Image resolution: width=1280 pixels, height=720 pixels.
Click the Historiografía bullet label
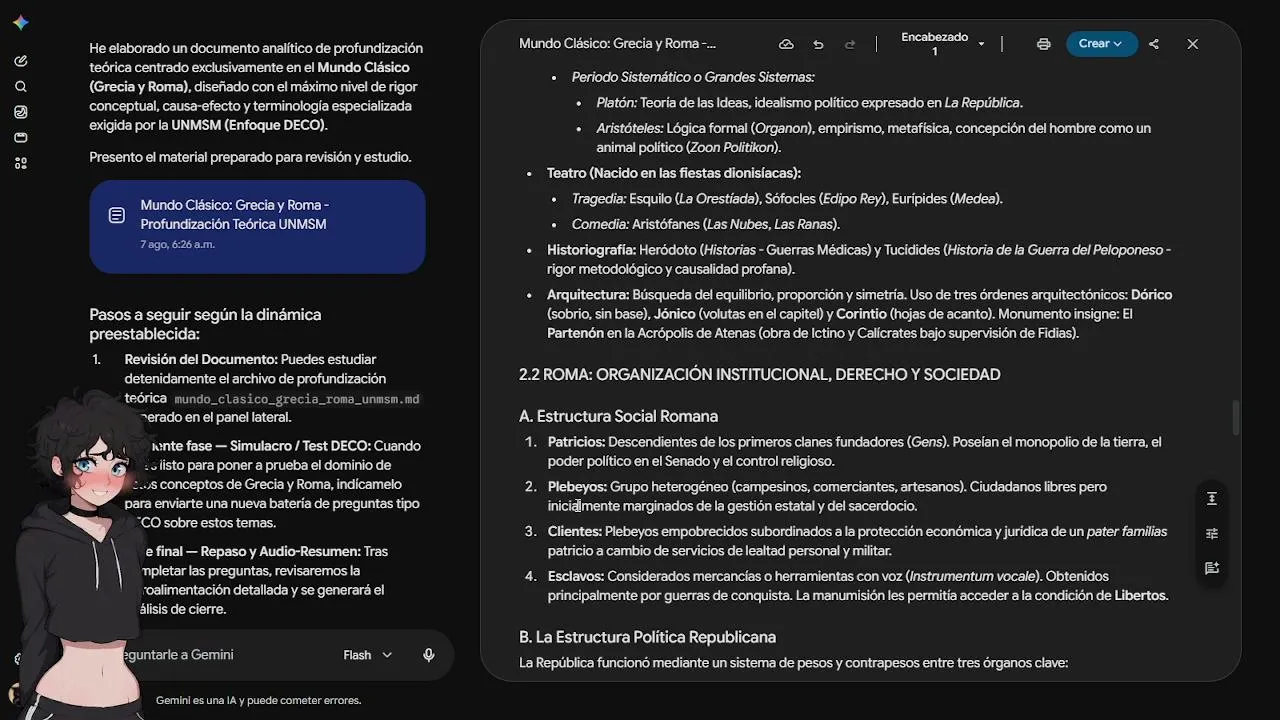591,250
